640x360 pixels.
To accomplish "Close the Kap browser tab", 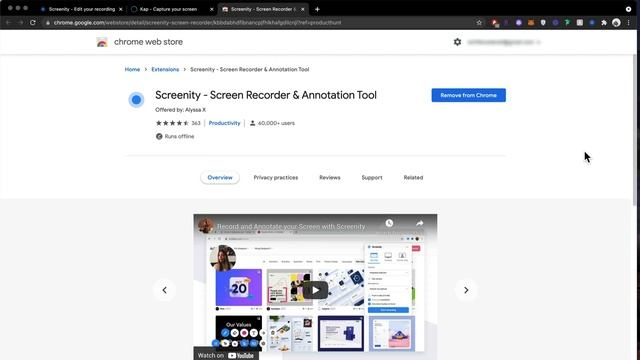I will point(211,9).
